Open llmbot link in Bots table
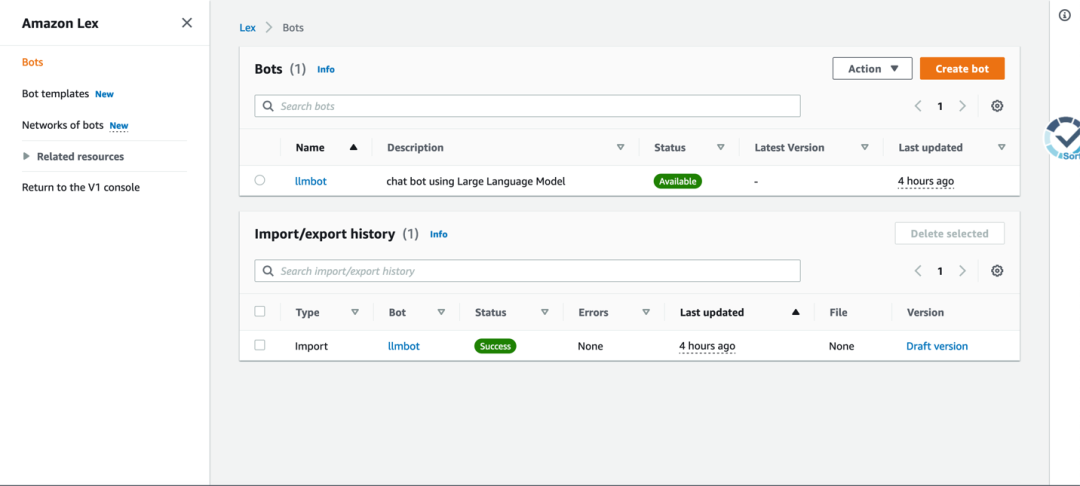Viewport: 1080px width, 486px height. click(311, 181)
